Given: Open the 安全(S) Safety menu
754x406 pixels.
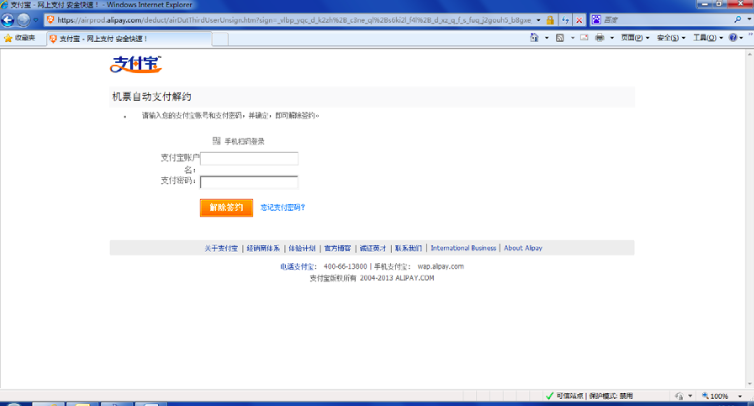Looking at the screenshot, I should (x=671, y=38).
